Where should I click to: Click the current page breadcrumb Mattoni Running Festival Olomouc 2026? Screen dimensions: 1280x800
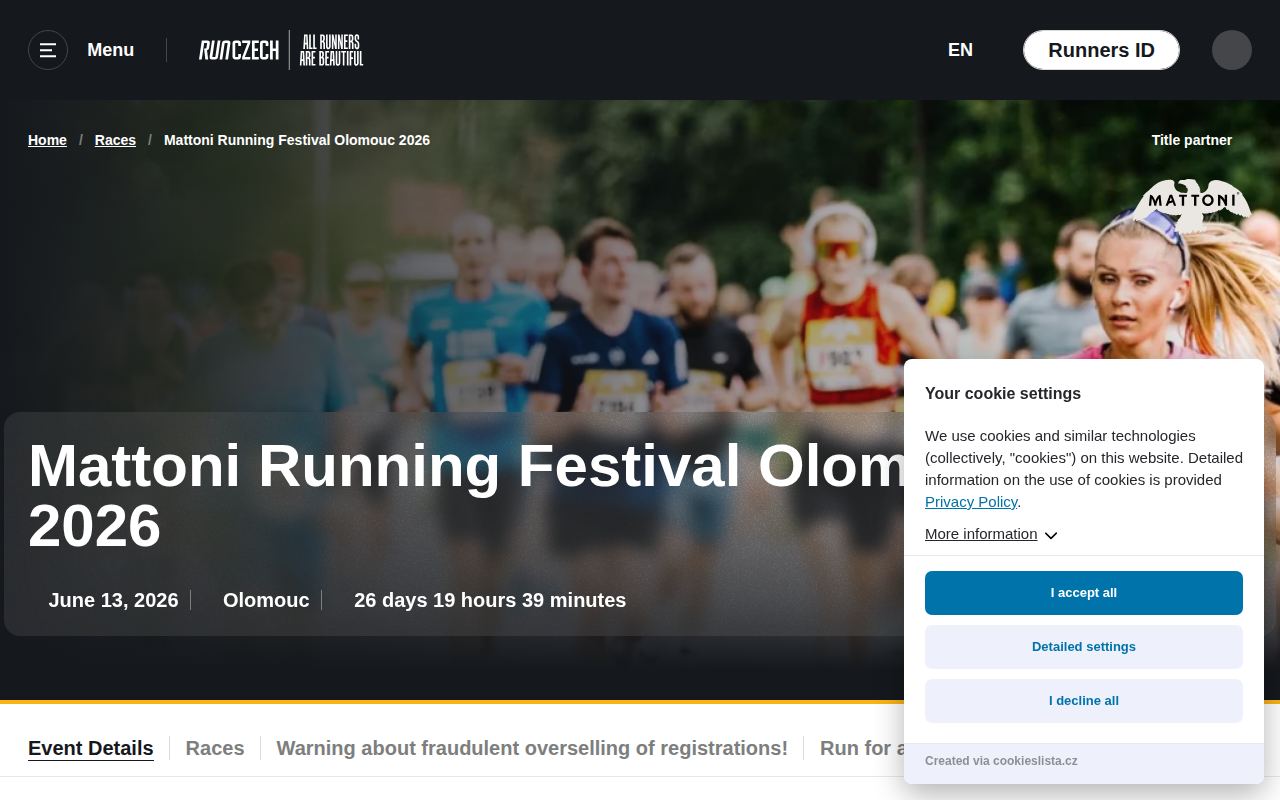tap(297, 140)
